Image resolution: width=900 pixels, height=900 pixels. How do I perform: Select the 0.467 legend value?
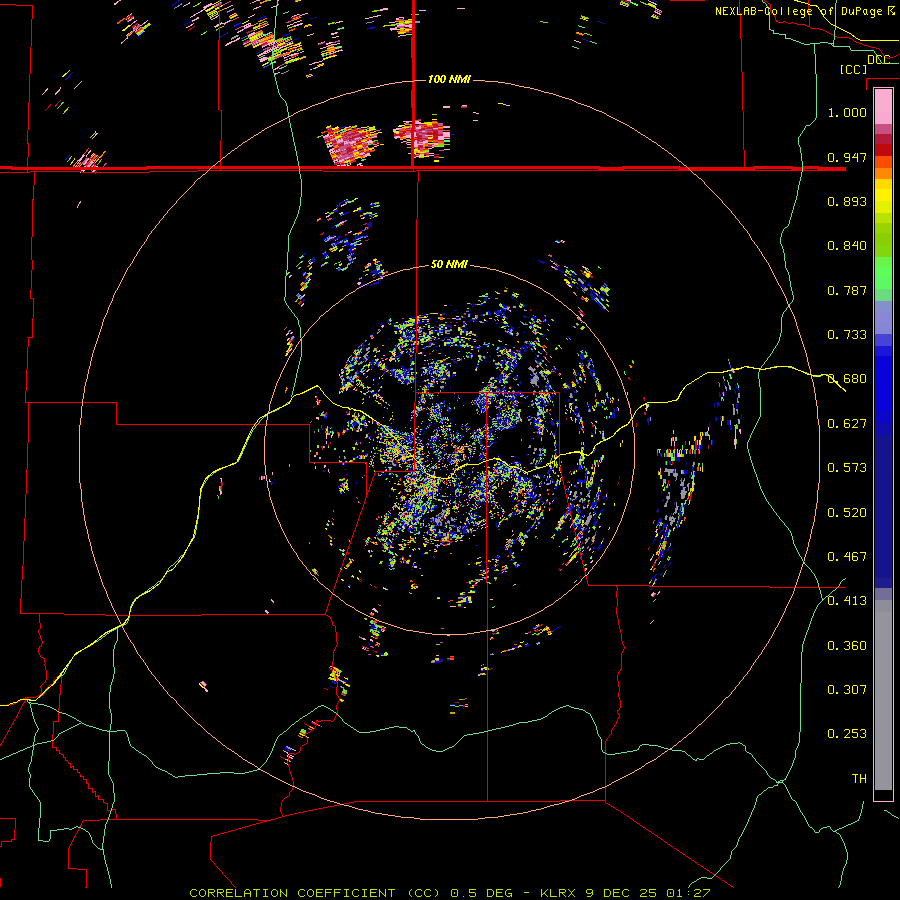(x=847, y=556)
